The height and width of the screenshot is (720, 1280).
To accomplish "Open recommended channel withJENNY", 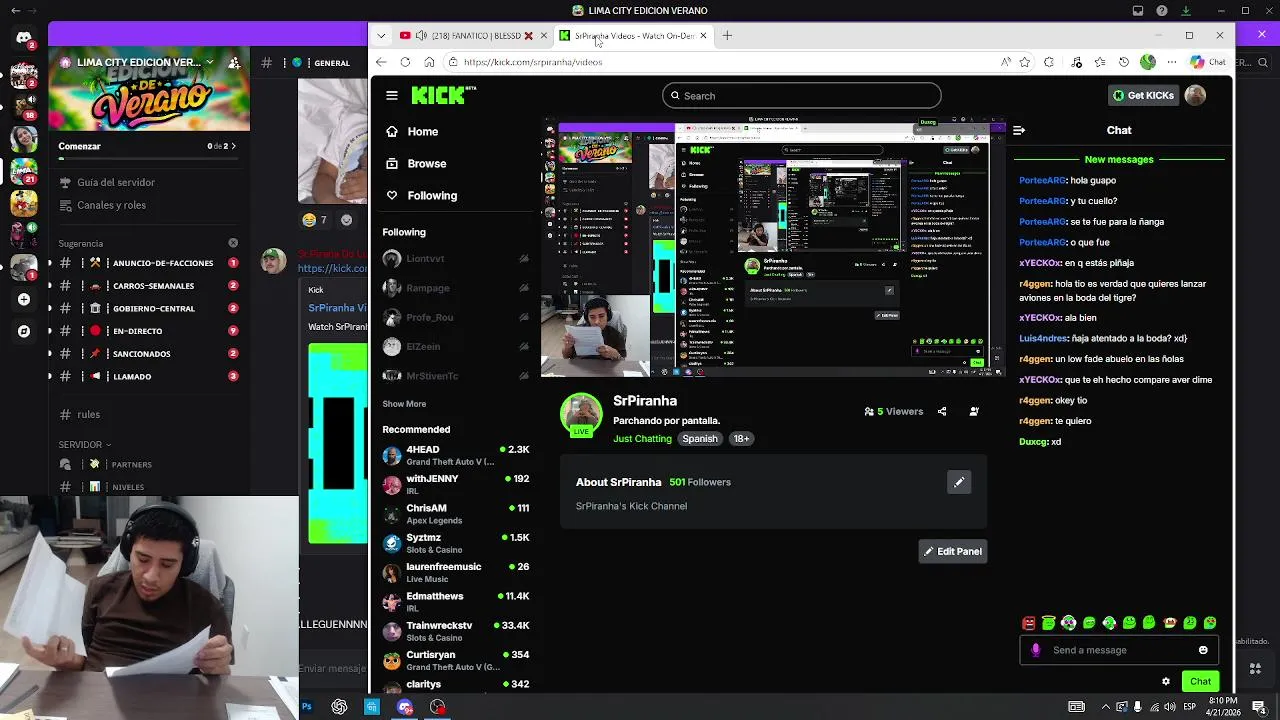I will point(456,484).
